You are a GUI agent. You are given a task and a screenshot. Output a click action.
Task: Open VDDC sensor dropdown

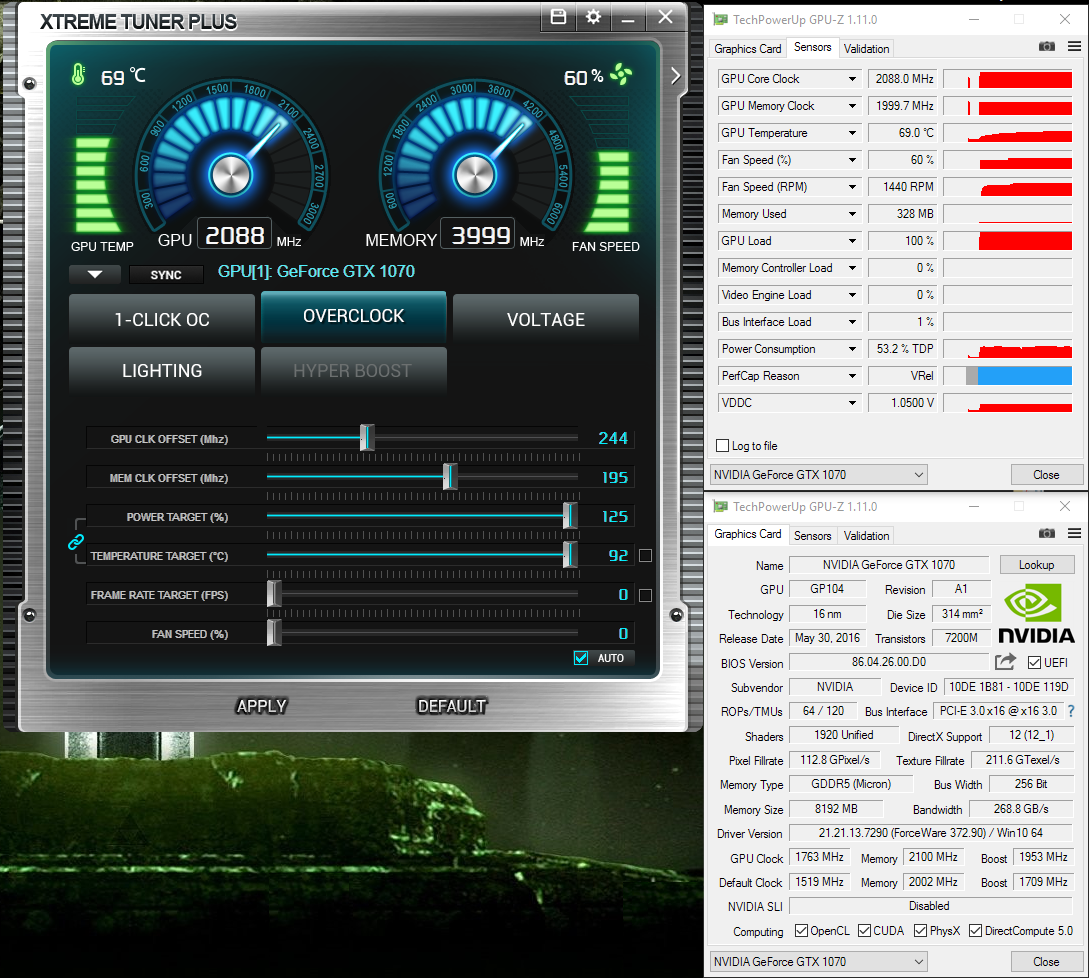pos(852,404)
